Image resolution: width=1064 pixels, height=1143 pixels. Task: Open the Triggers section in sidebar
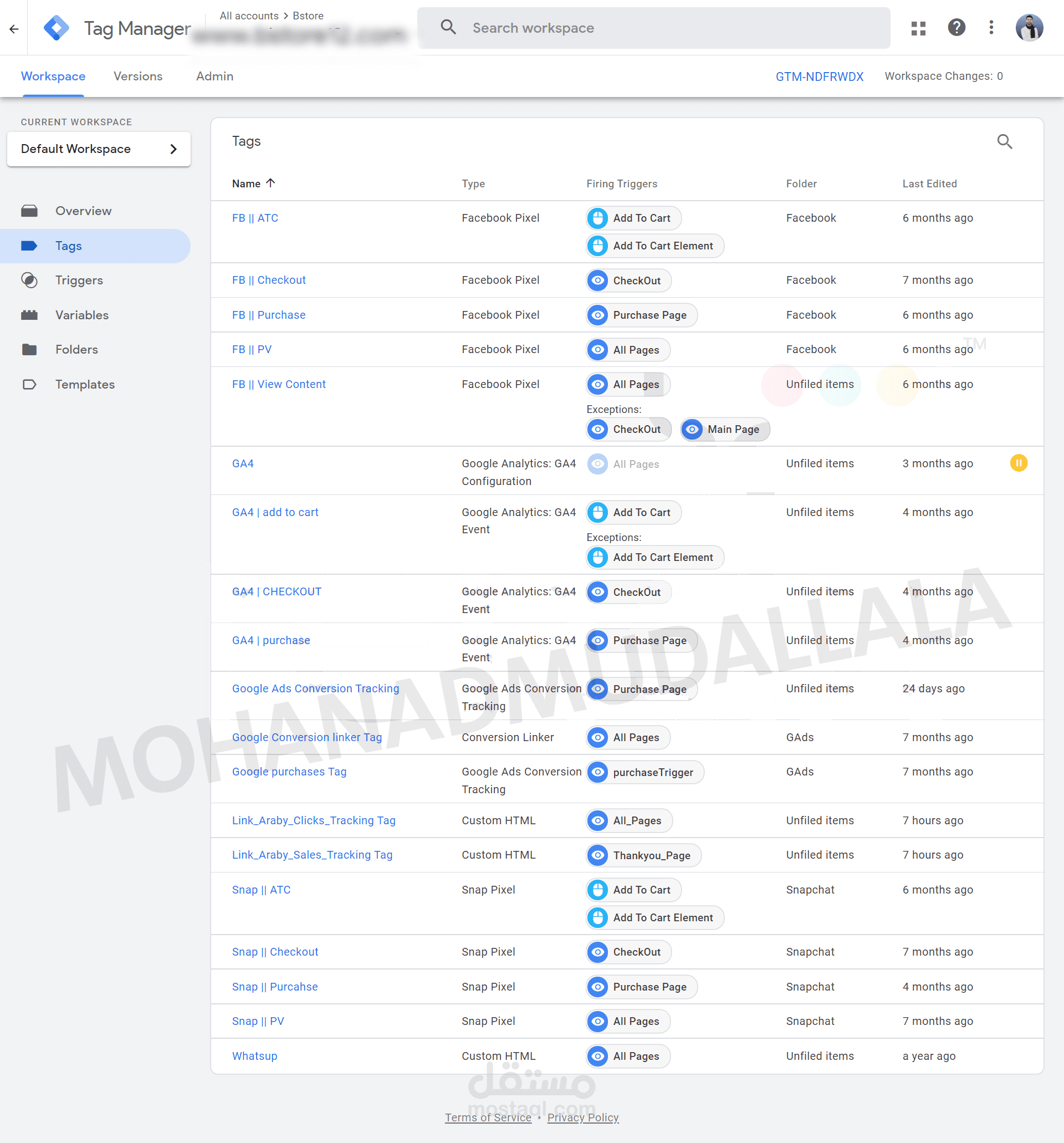pos(79,280)
